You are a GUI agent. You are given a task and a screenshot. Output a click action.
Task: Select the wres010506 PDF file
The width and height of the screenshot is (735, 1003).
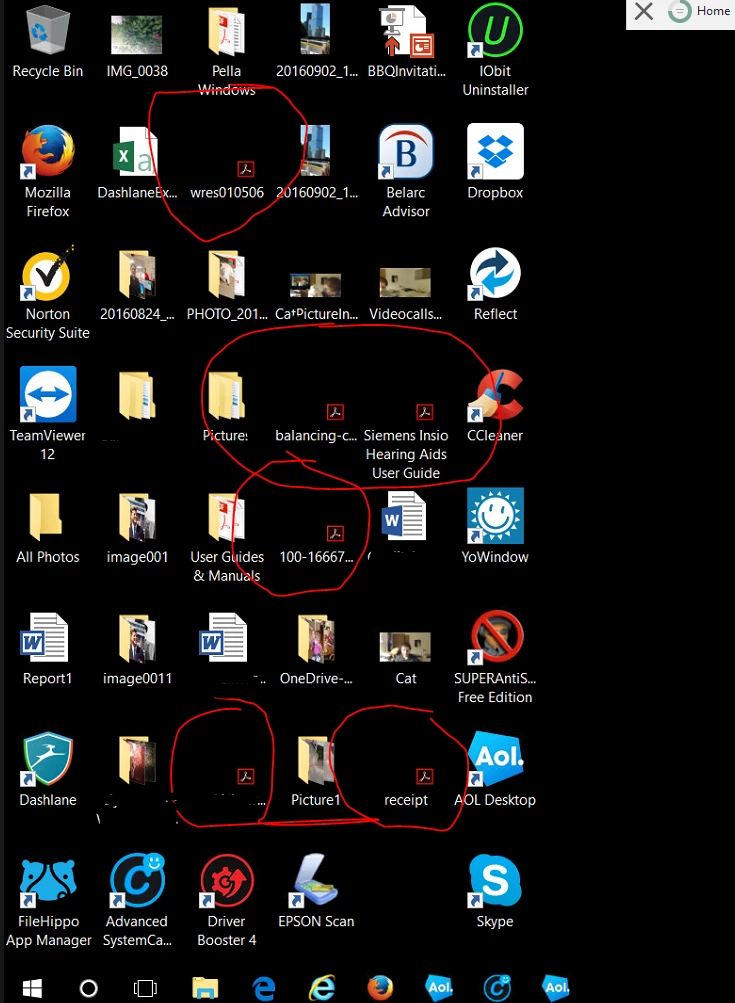click(245, 169)
